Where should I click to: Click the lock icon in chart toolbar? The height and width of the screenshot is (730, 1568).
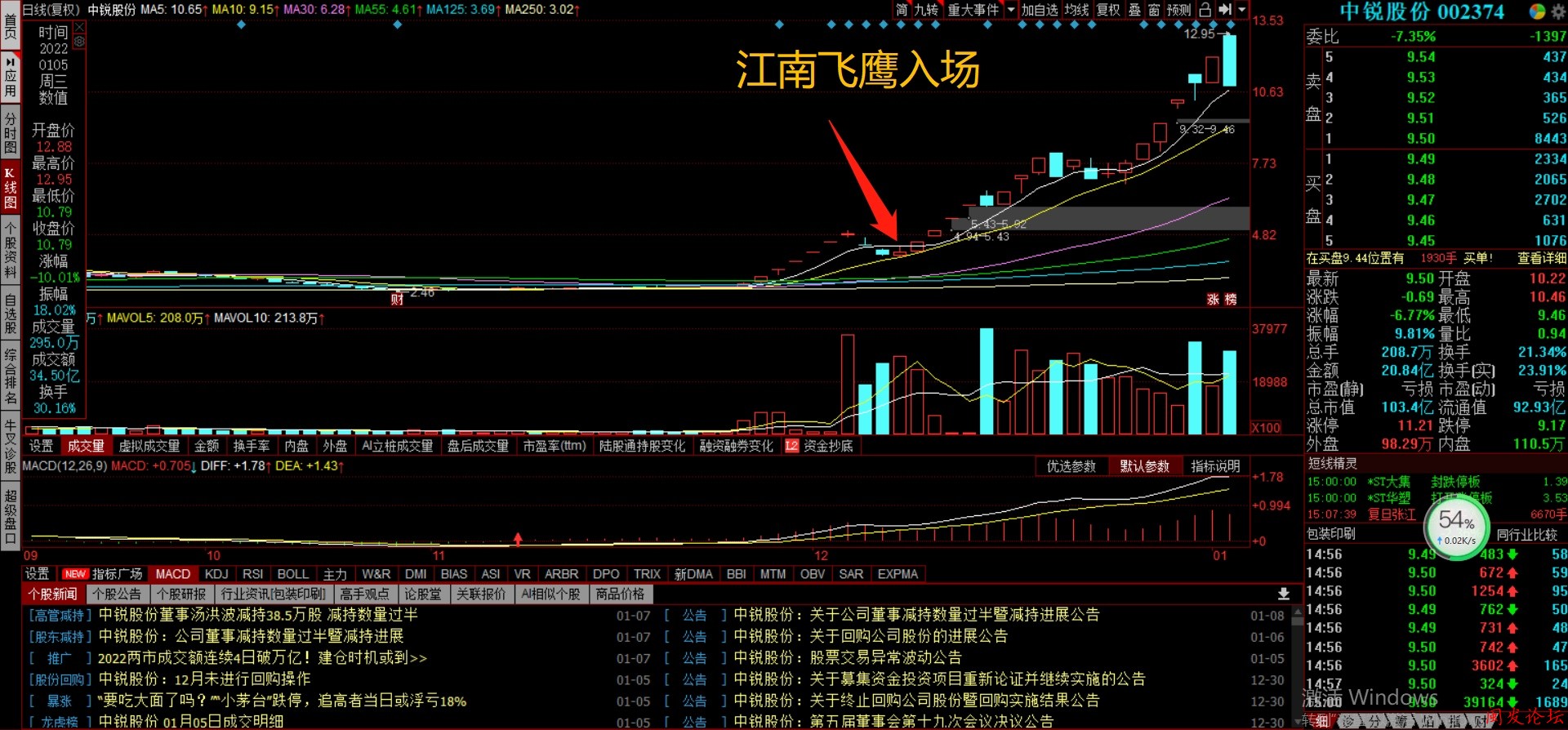tap(1205, 10)
